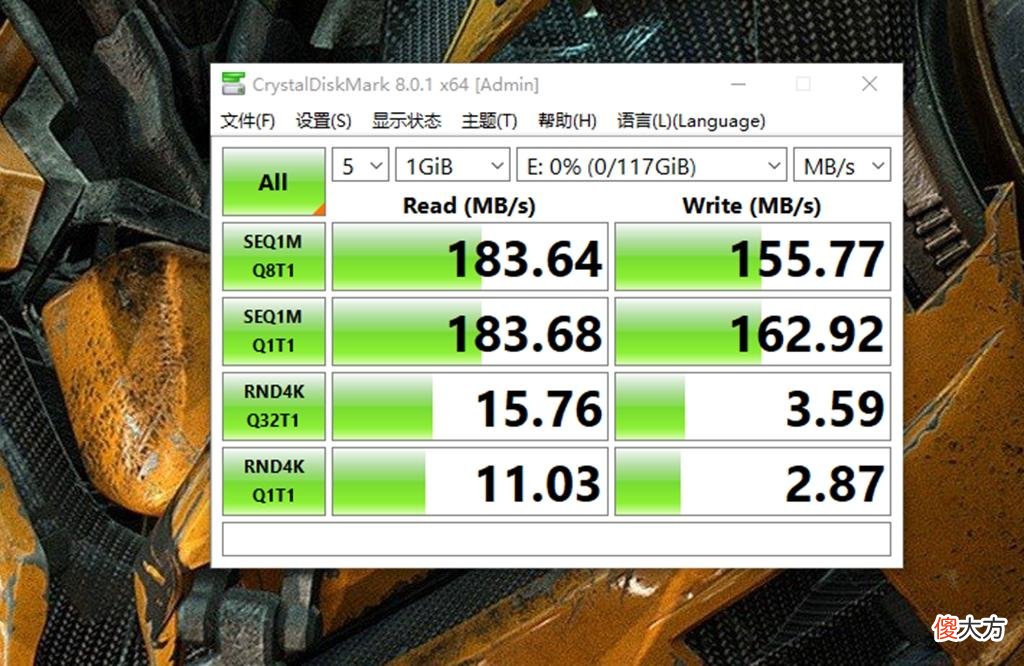This screenshot has height=666, width=1024.
Task: Select the 155.77 SEQ1M Q8T1 write result
Action: click(752, 256)
